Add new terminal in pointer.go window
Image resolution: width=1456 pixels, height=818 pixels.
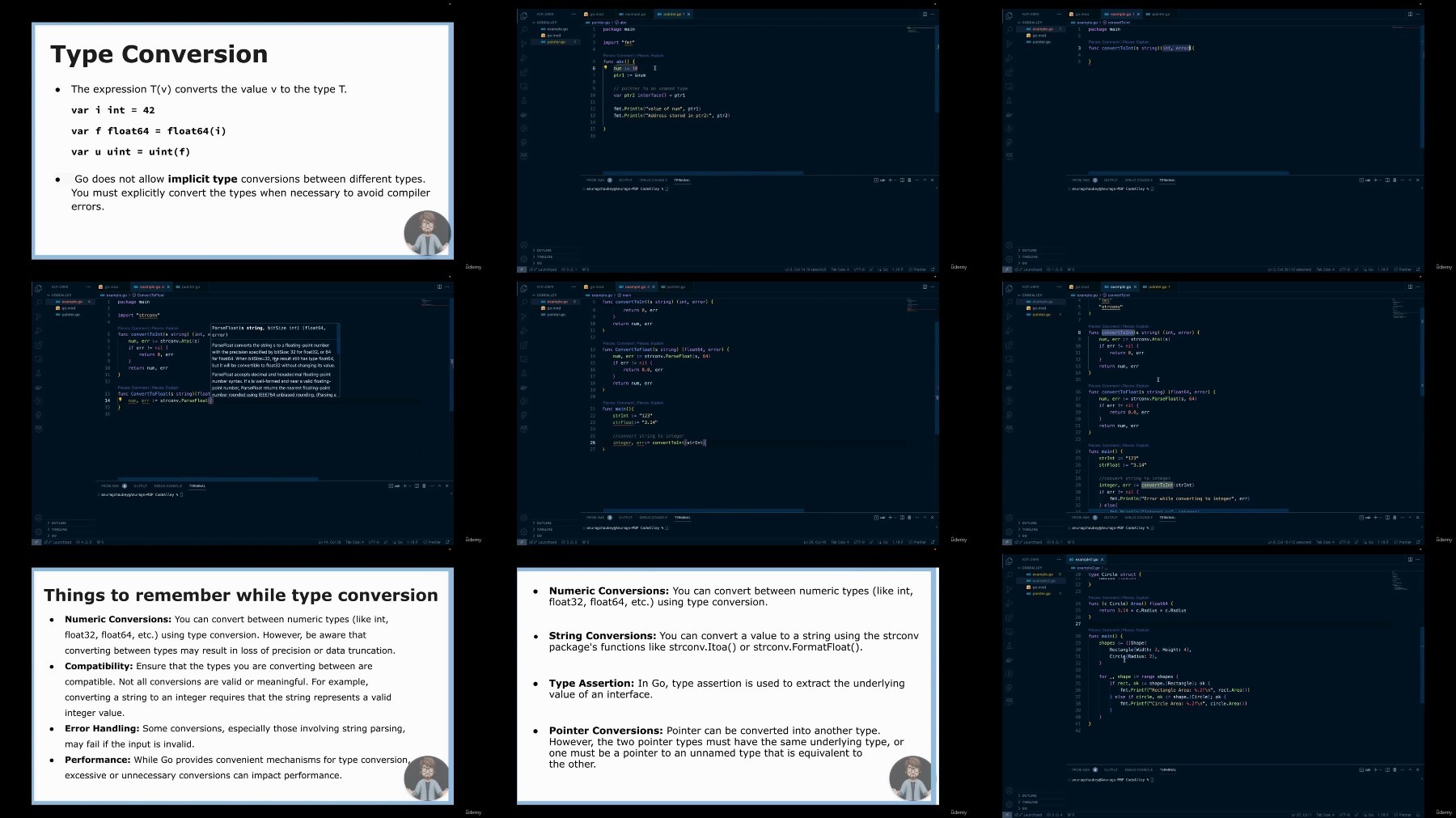coord(890,180)
